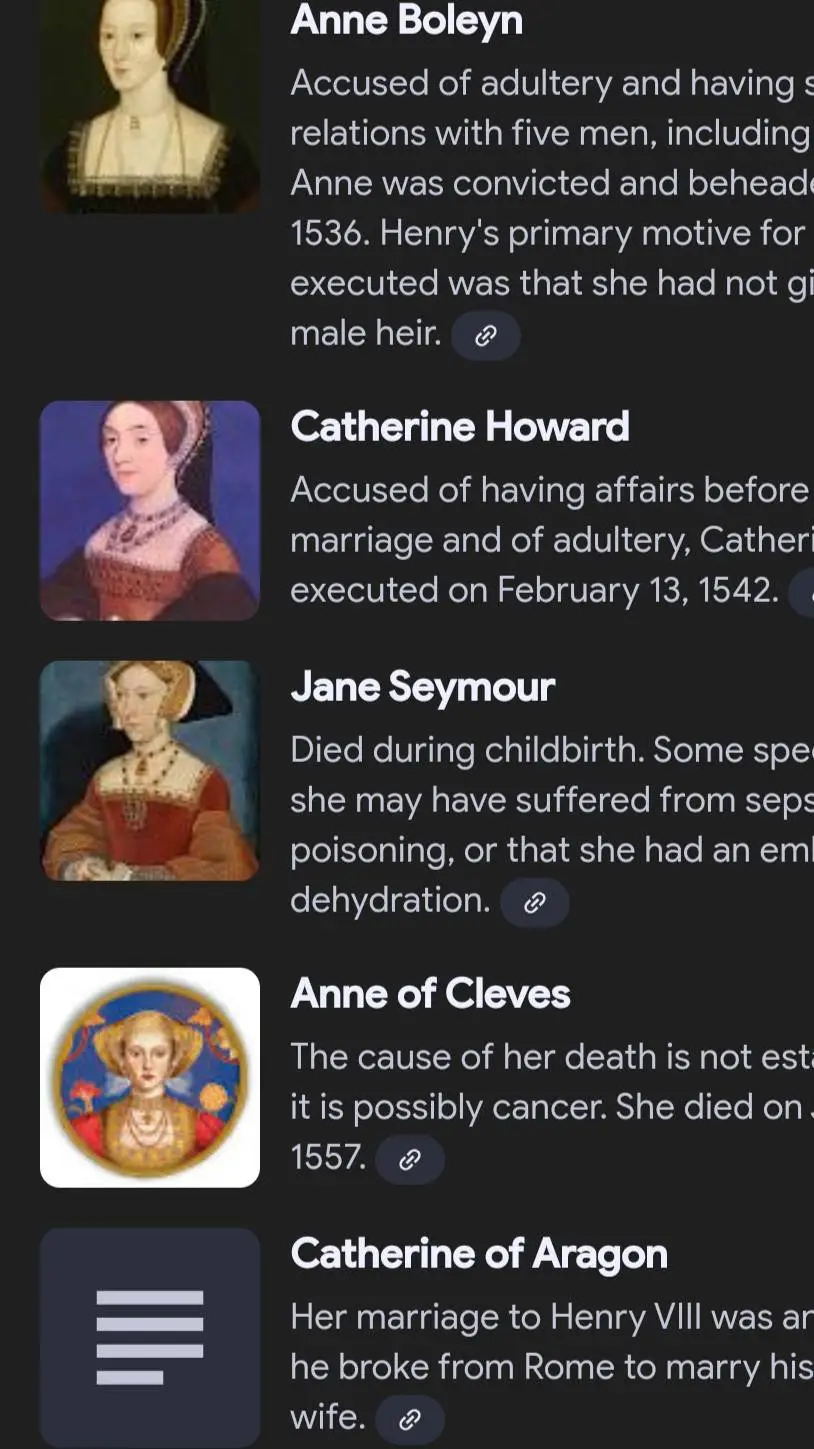This screenshot has height=1449, width=814.
Task: Open the source link after Catherine of Aragon's description
Action: [x=409, y=1420]
